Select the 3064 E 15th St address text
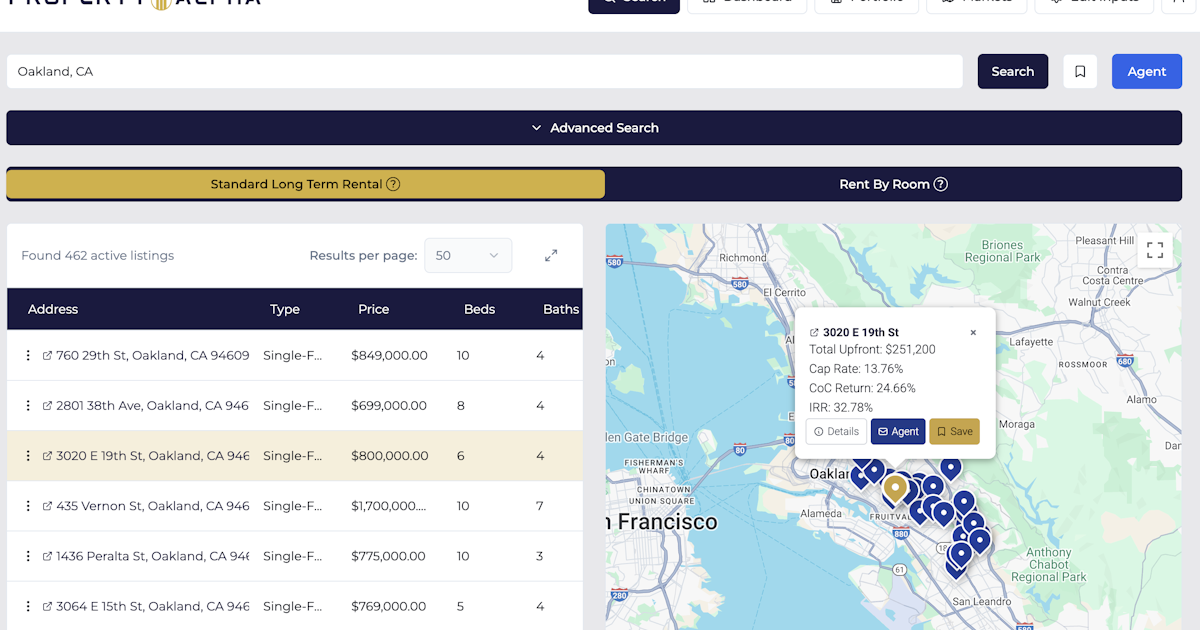 pos(153,606)
